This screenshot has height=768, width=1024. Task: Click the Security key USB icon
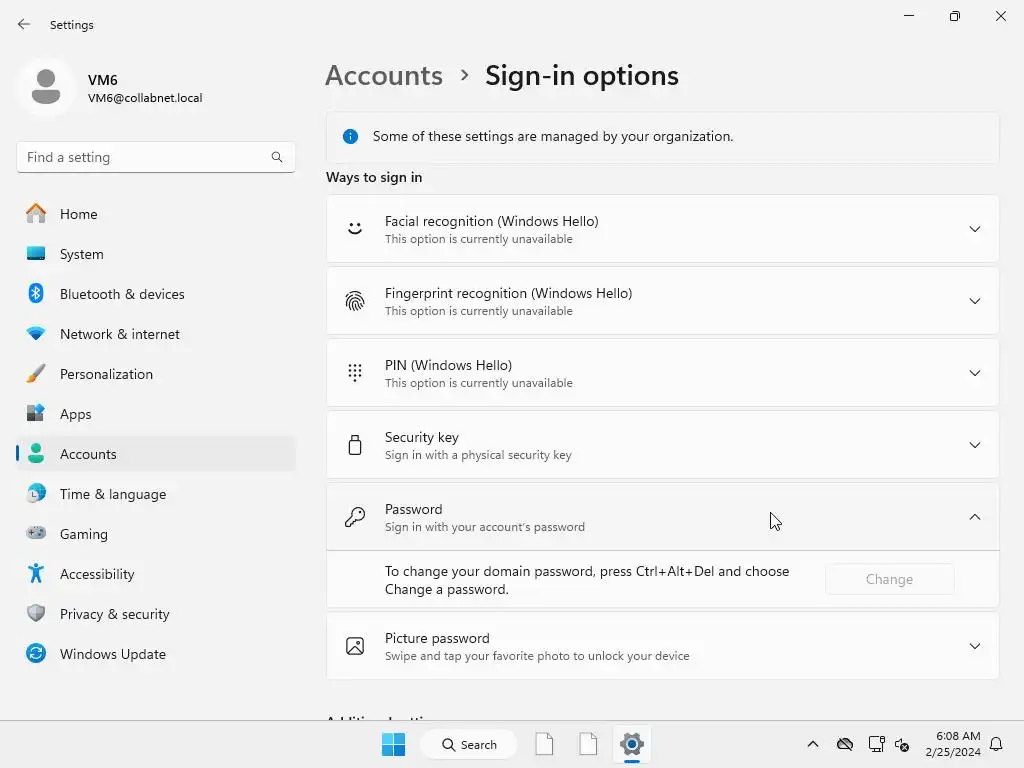click(x=355, y=445)
